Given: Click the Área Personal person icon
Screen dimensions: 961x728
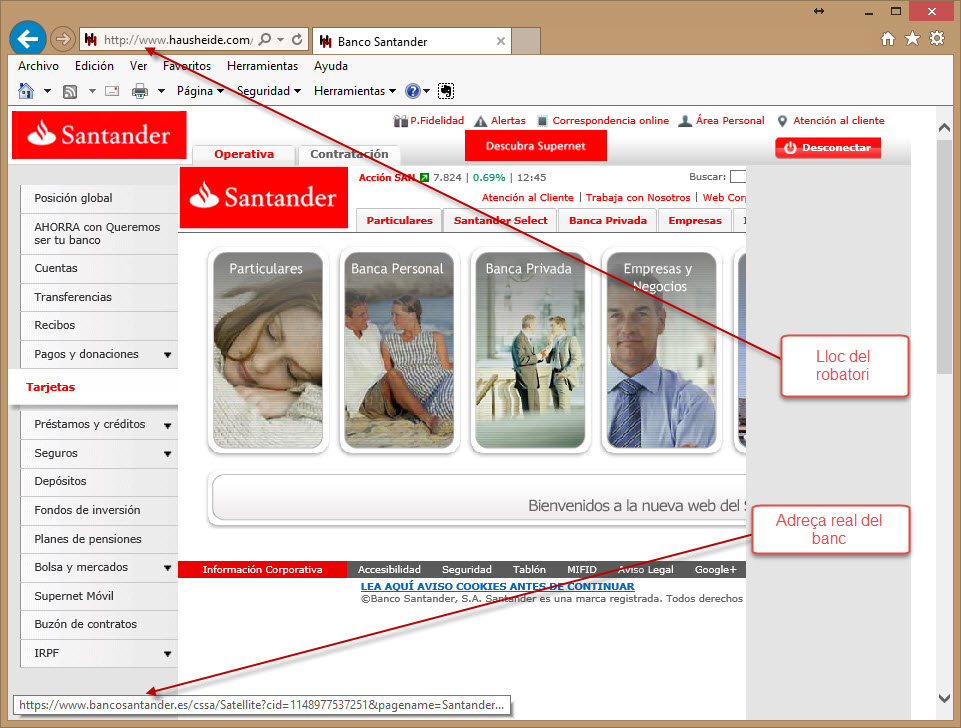Looking at the screenshot, I should point(685,121).
